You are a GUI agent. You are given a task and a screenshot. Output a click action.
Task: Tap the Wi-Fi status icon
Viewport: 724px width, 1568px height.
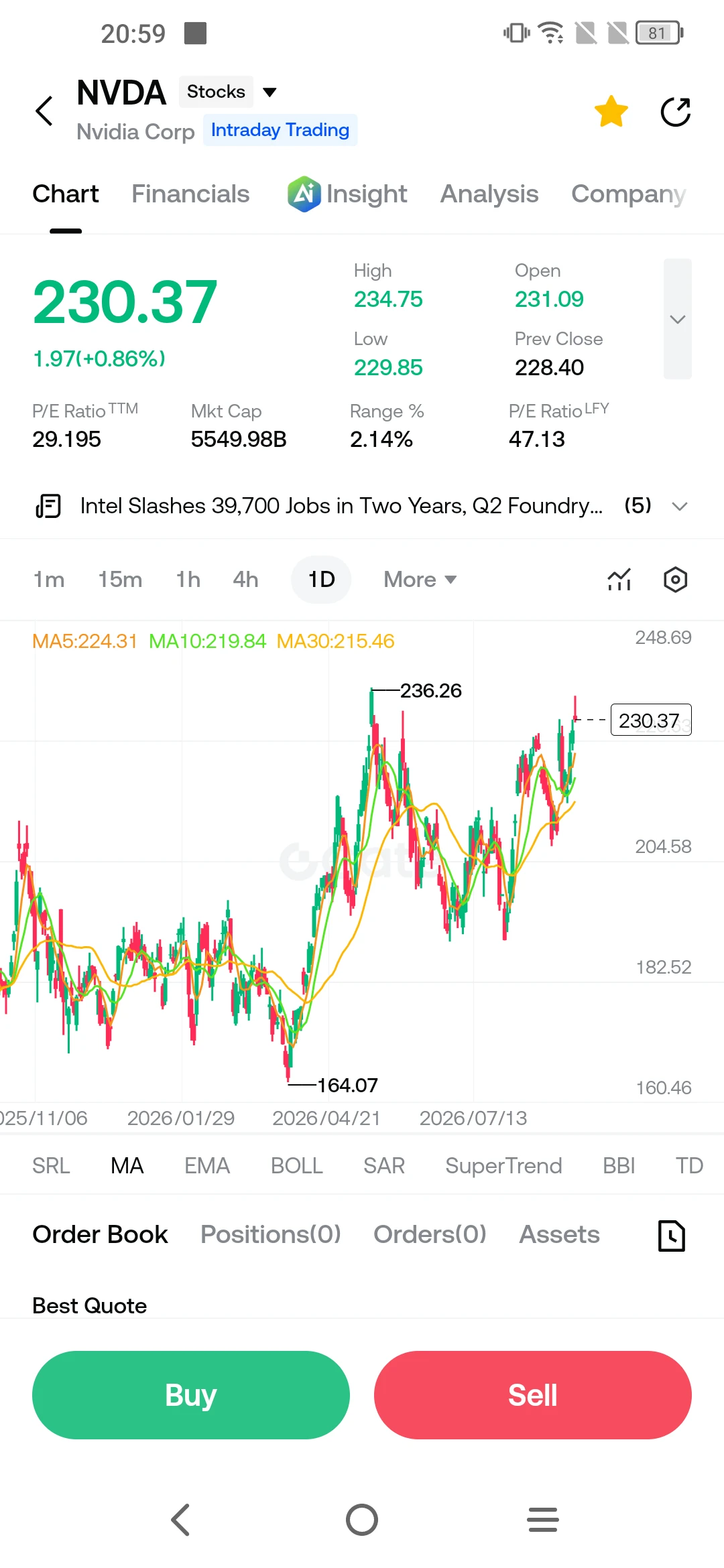pyautogui.click(x=551, y=33)
